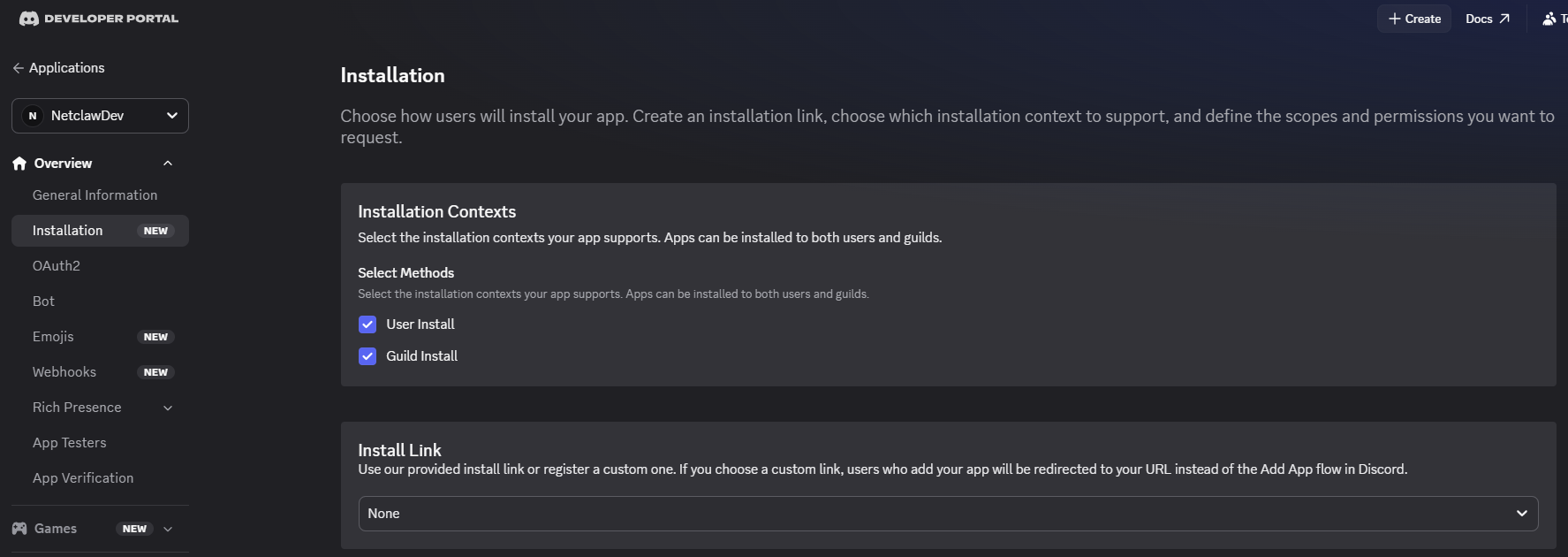The image size is (1568, 557).
Task: Select Installation in the sidebar
Action: click(100, 231)
